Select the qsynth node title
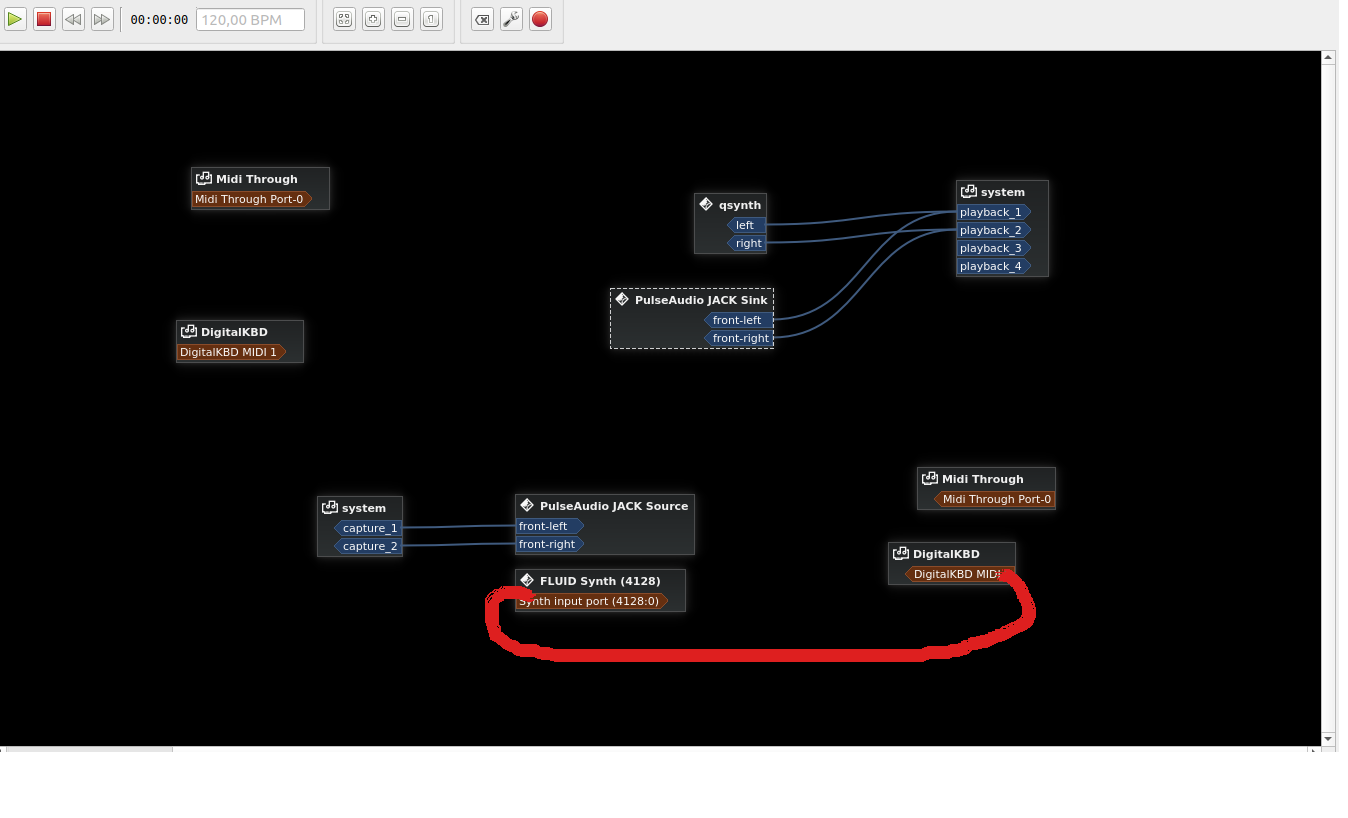 coord(740,205)
